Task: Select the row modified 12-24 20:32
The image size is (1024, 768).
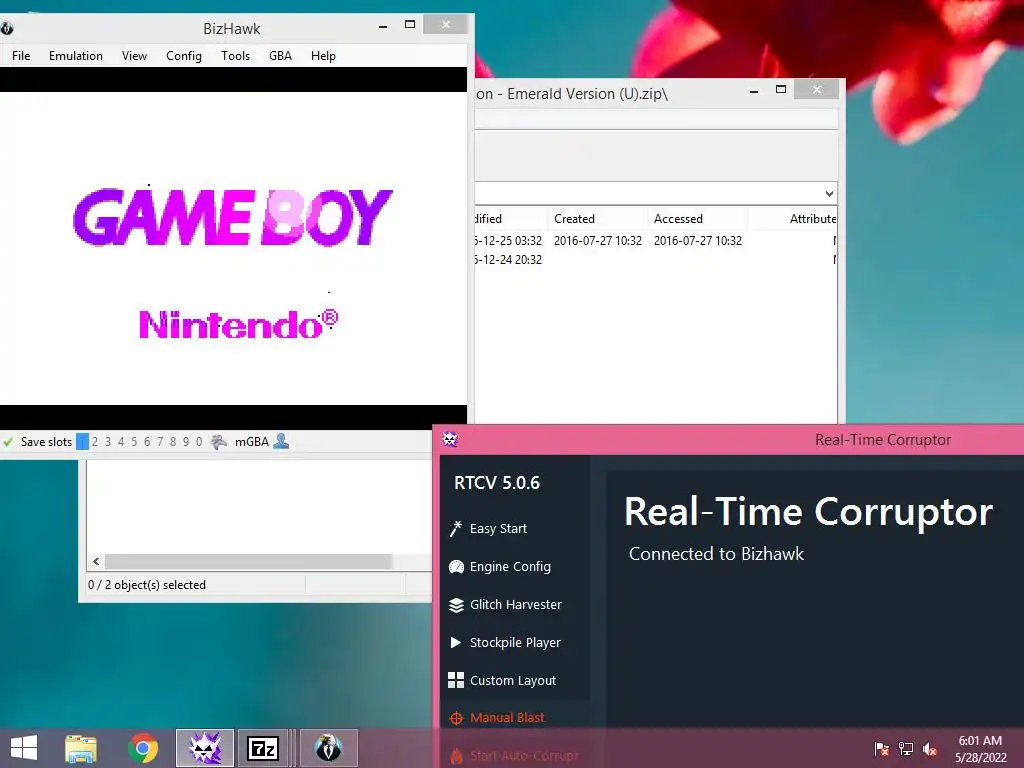Action: pyautogui.click(x=656, y=259)
